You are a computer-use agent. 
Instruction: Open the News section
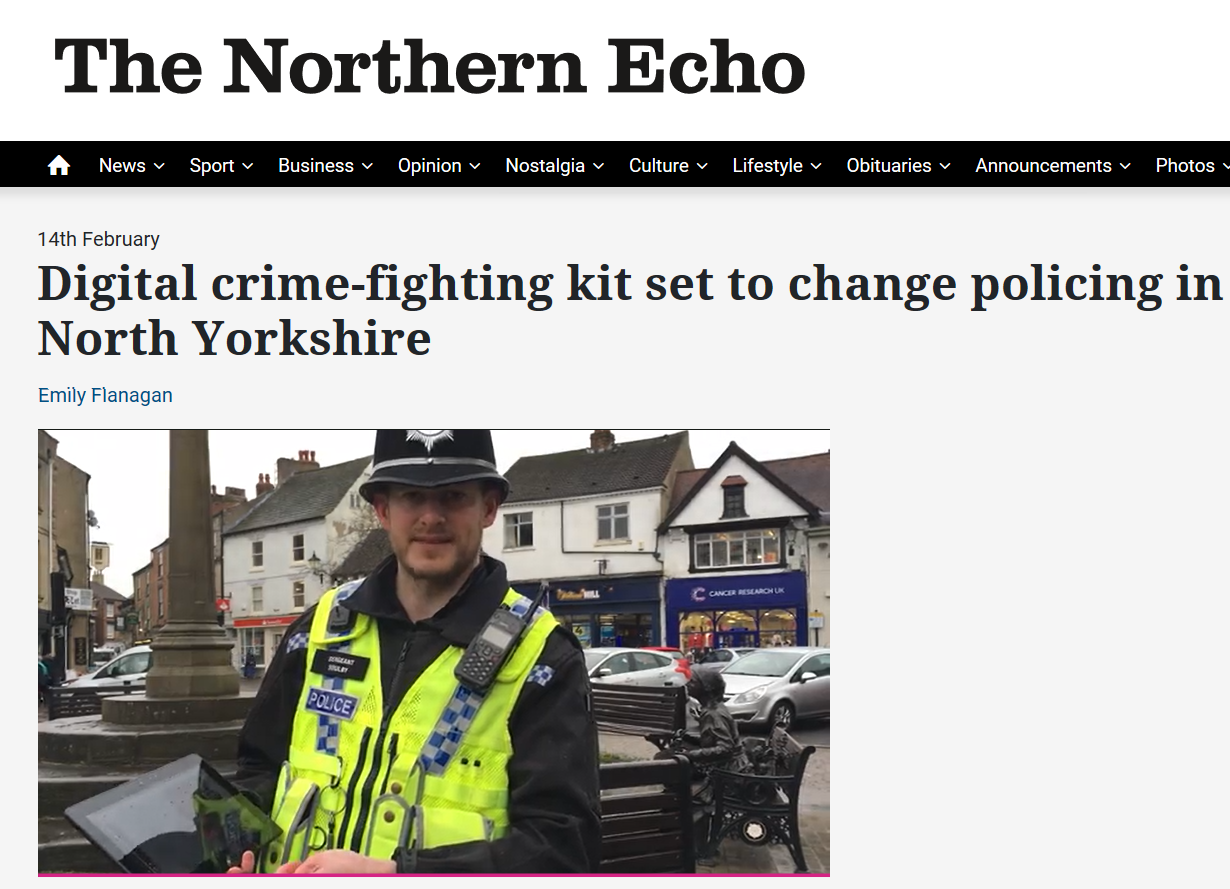pyautogui.click(x=122, y=166)
